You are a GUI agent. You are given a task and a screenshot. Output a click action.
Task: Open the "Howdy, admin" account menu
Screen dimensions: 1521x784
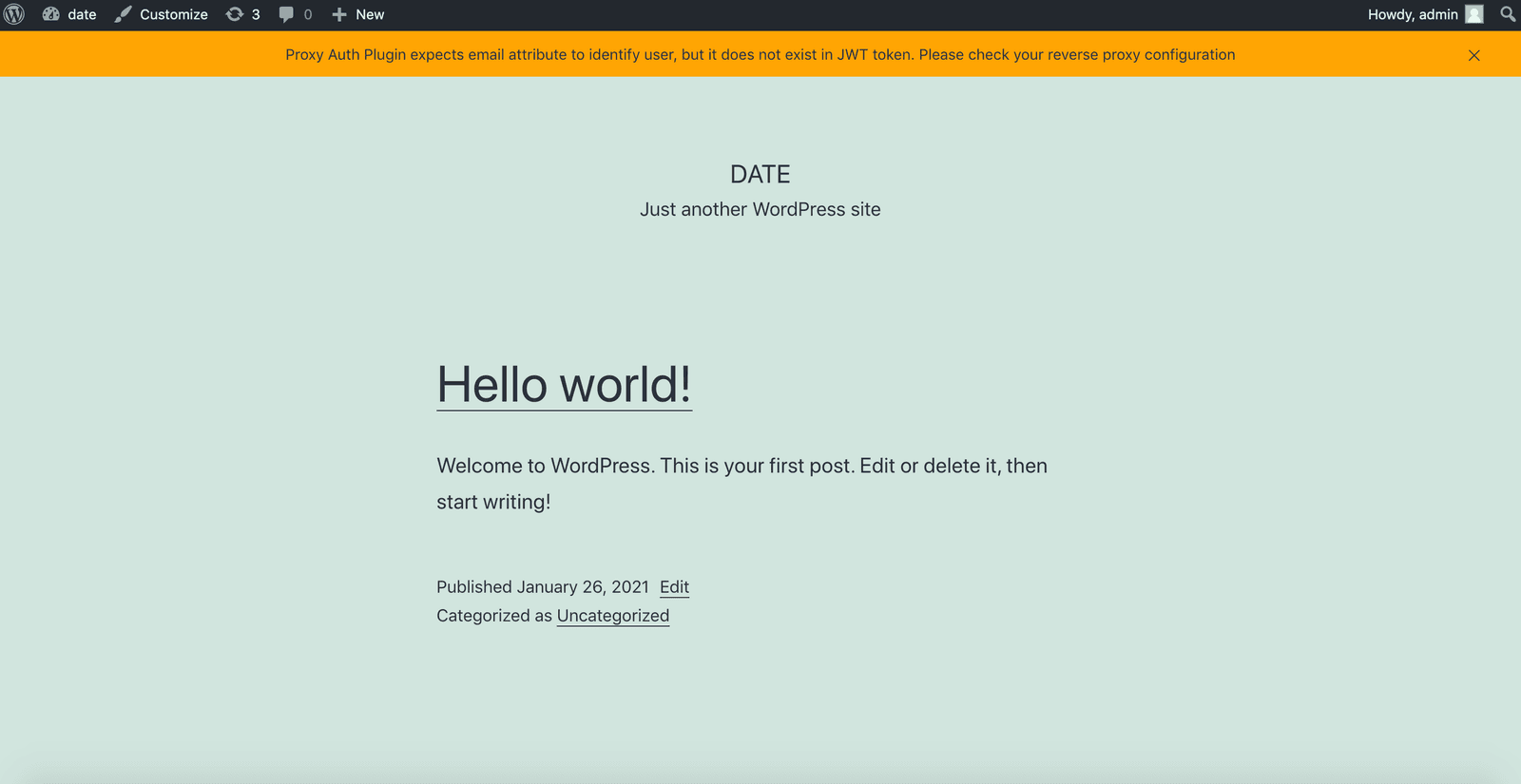tap(1425, 14)
